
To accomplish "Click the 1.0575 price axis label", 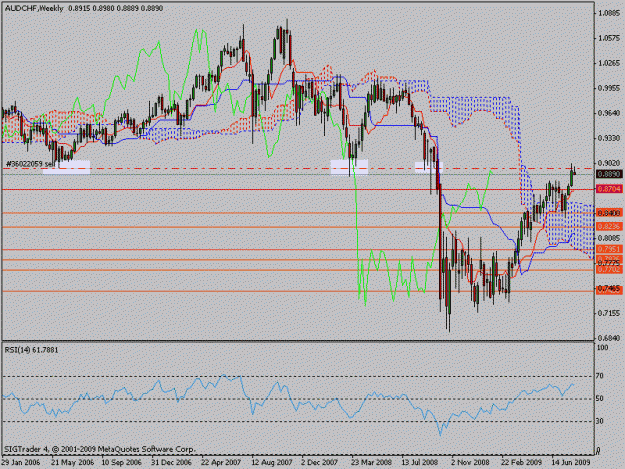I will tap(609, 38).
